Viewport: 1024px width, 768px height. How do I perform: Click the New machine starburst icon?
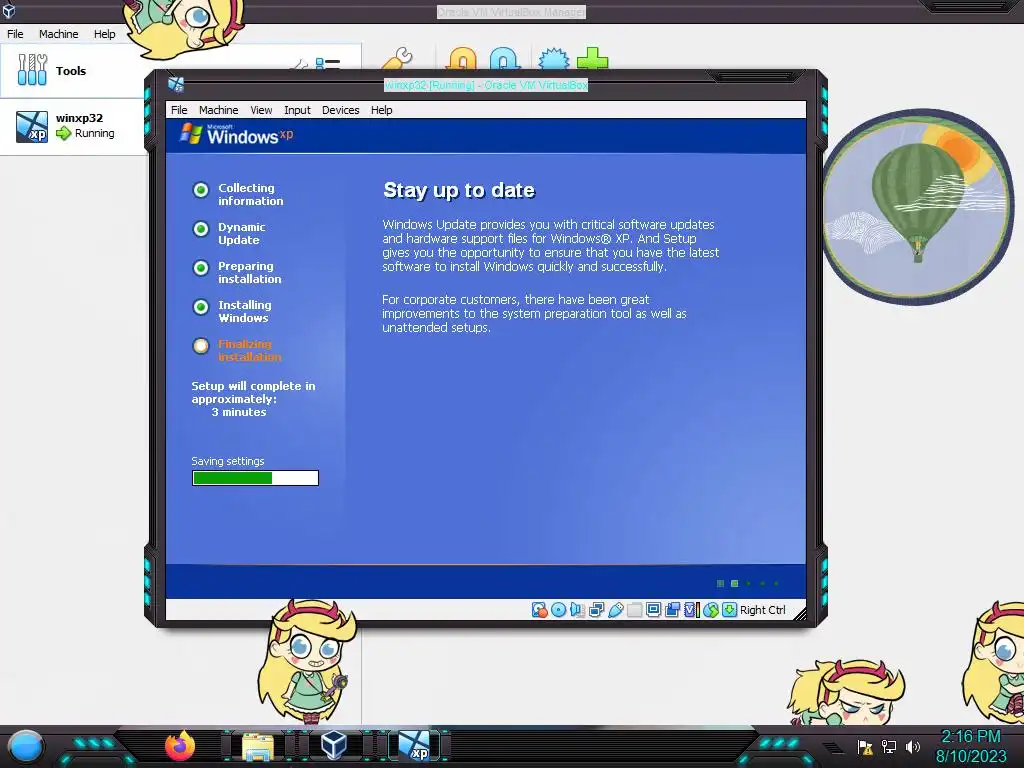point(554,58)
